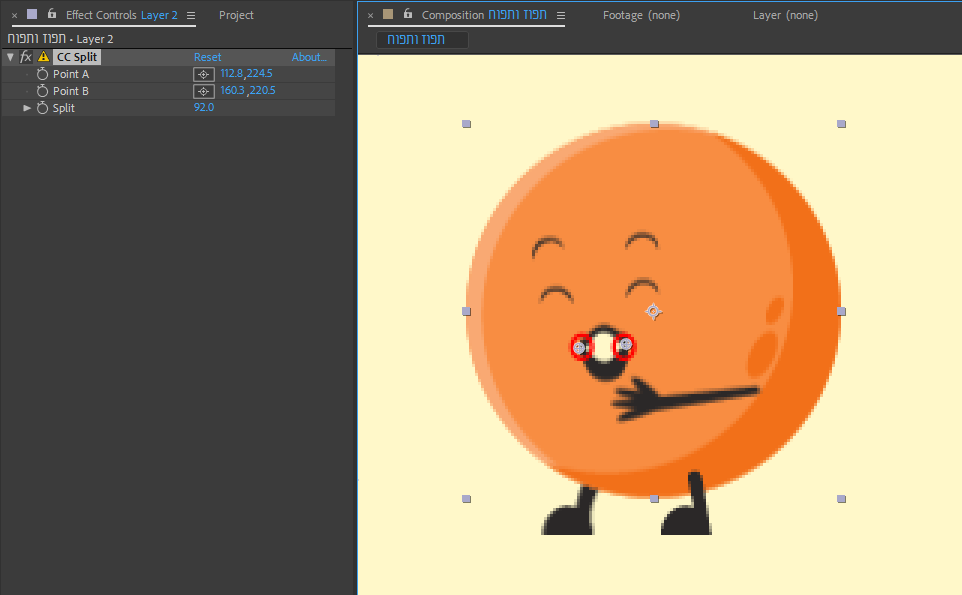The image size is (962, 595).
Task: Click the top-left layer transform handle
Action: (x=466, y=124)
